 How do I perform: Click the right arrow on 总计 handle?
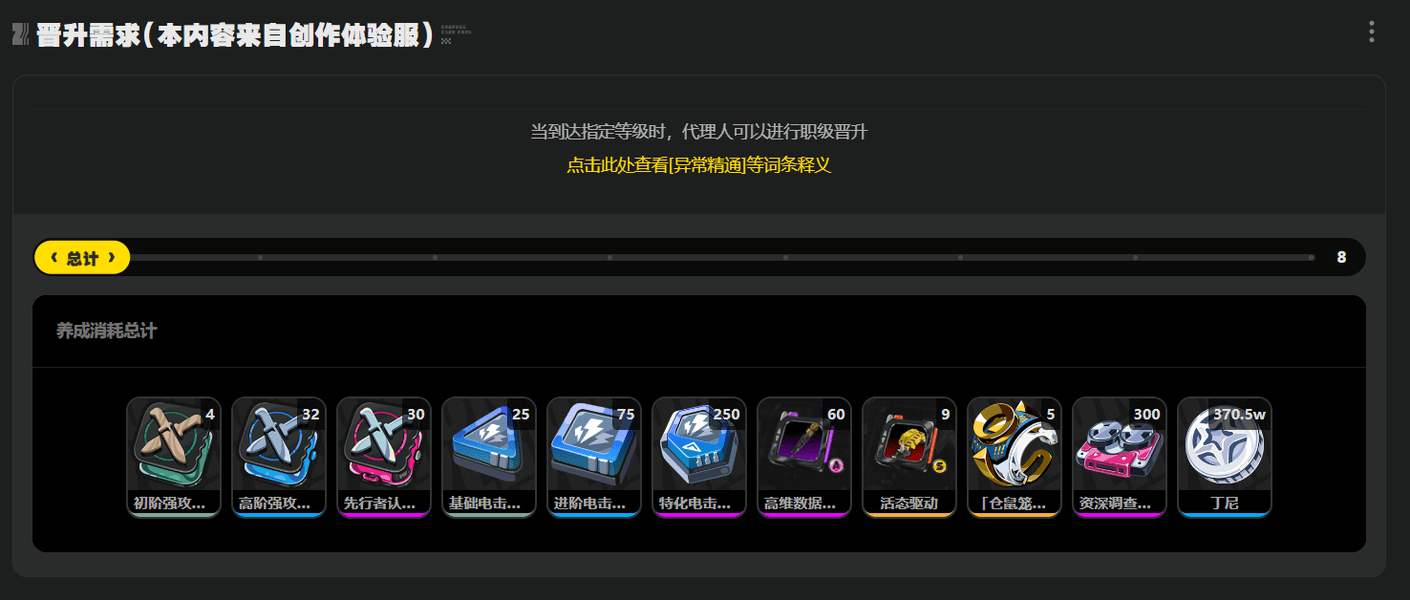pyautogui.click(x=112, y=258)
